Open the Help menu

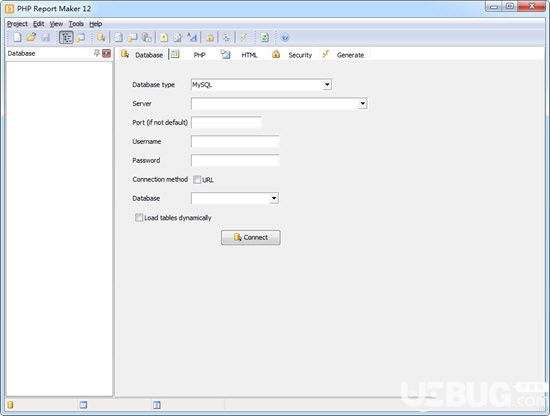click(x=95, y=24)
